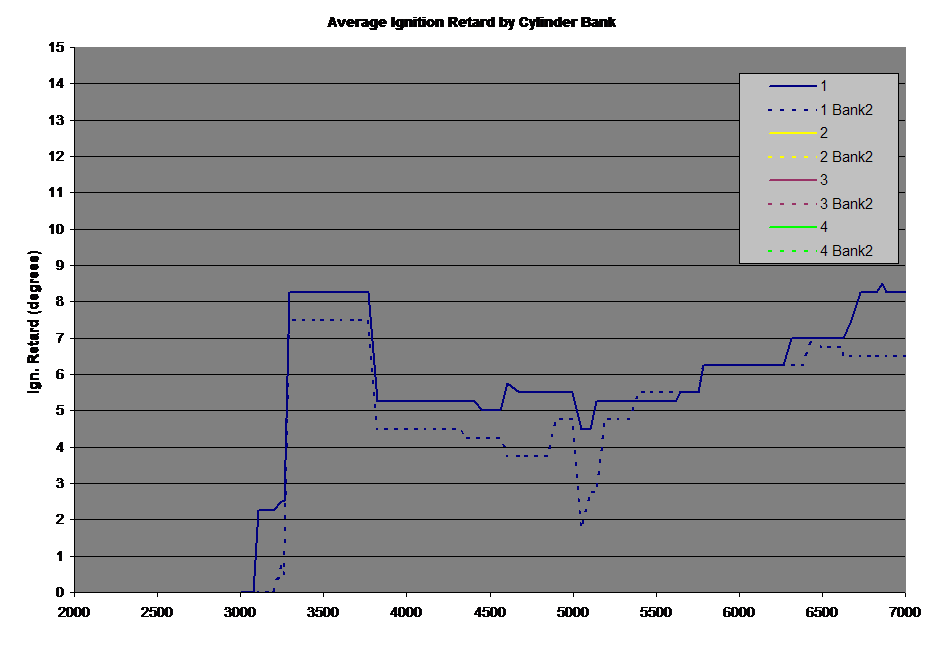The width and height of the screenshot is (943, 645).
Task: Select the legend entry labeled "4"
Action: coord(823,227)
